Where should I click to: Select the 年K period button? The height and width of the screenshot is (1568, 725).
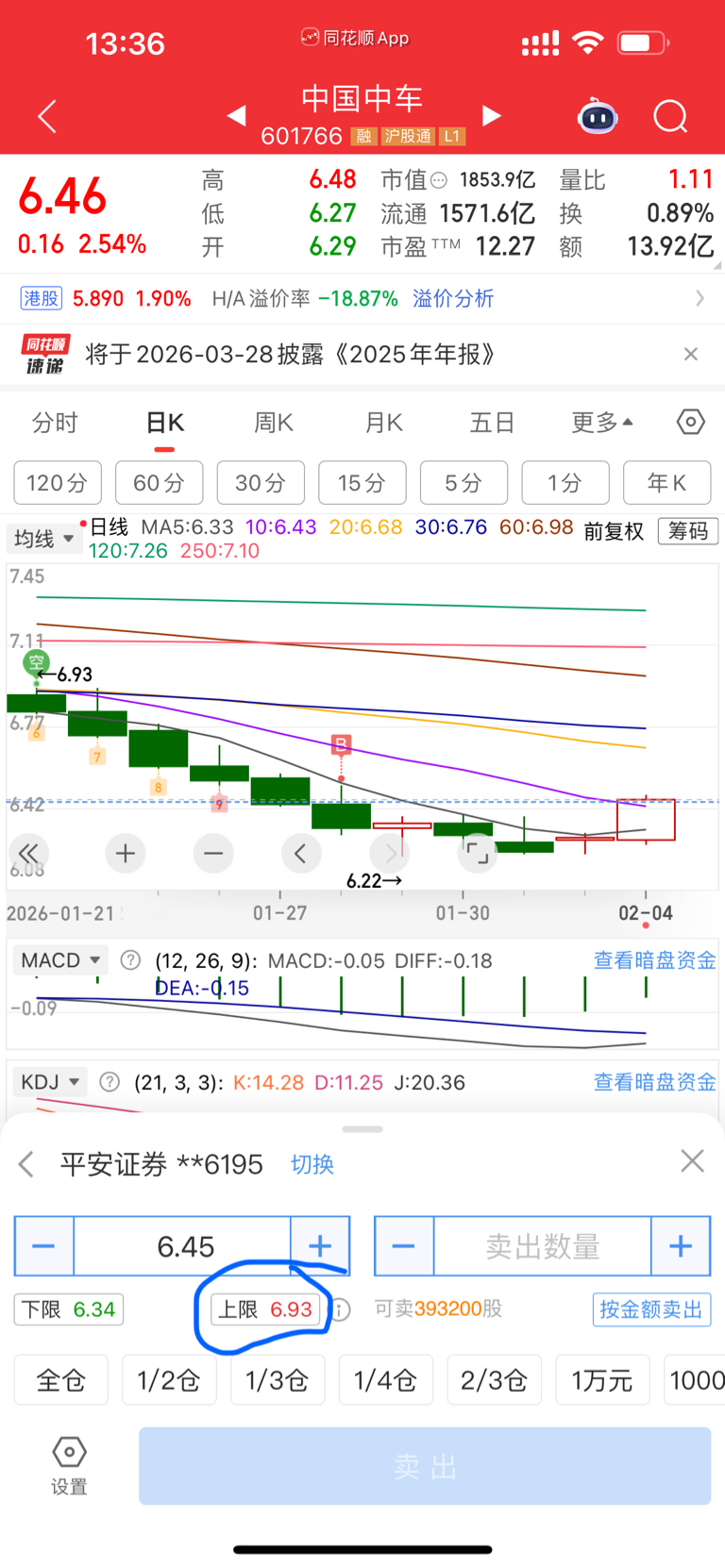(x=666, y=483)
